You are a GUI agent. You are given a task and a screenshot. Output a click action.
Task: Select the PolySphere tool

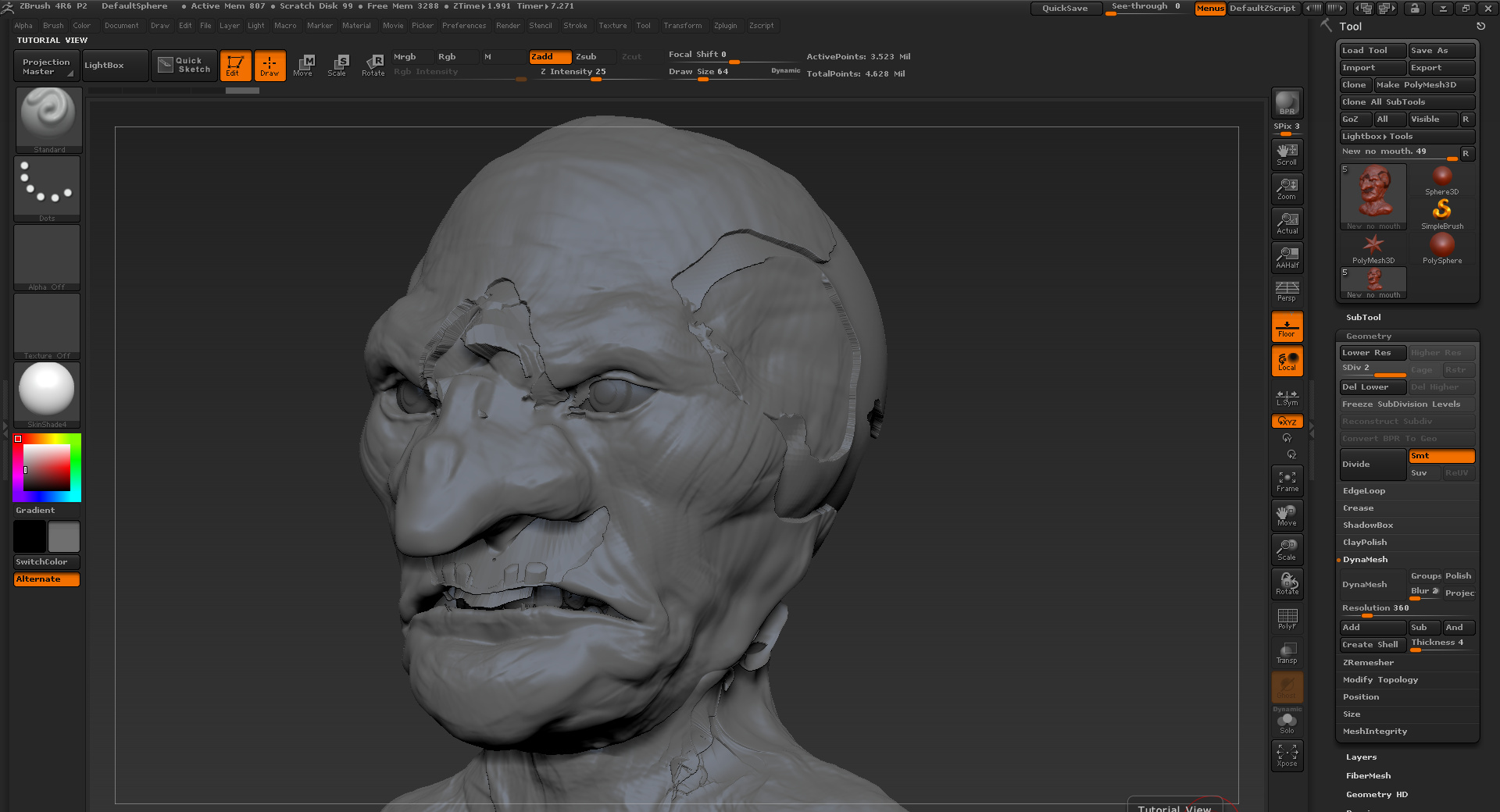tap(1441, 249)
